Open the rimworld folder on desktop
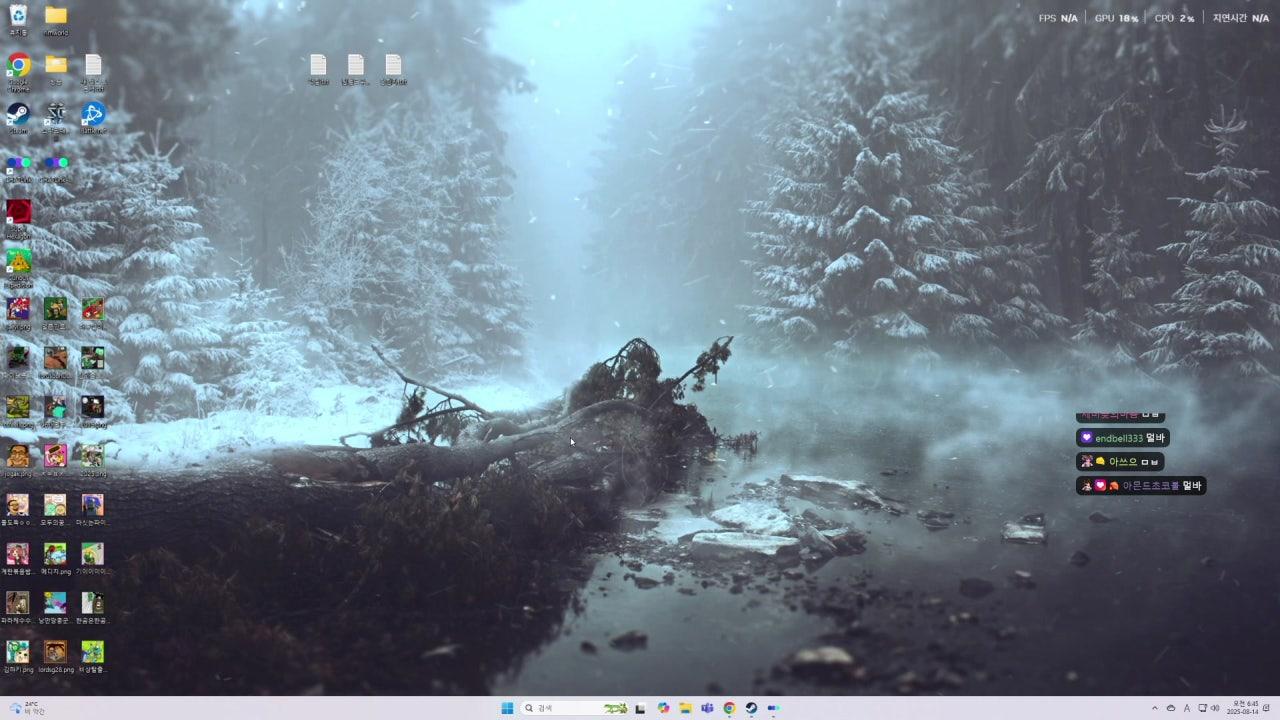 (56, 19)
